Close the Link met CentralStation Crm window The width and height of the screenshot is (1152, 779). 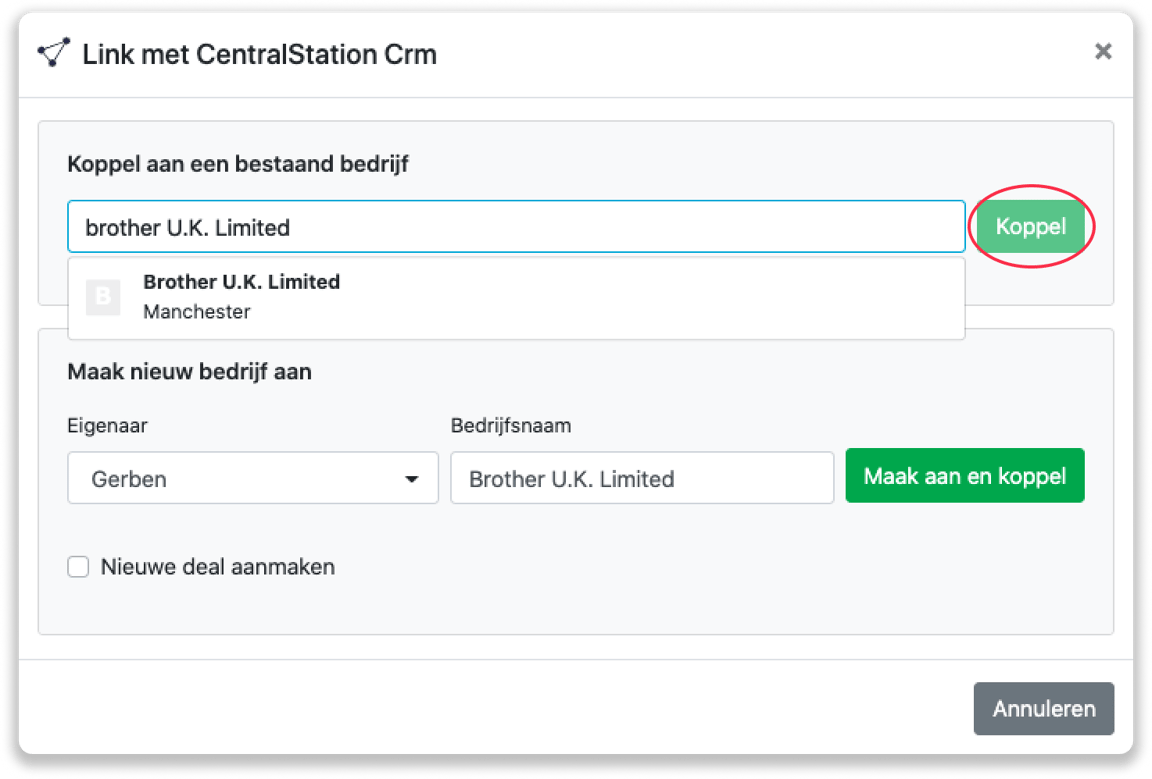(x=1103, y=51)
